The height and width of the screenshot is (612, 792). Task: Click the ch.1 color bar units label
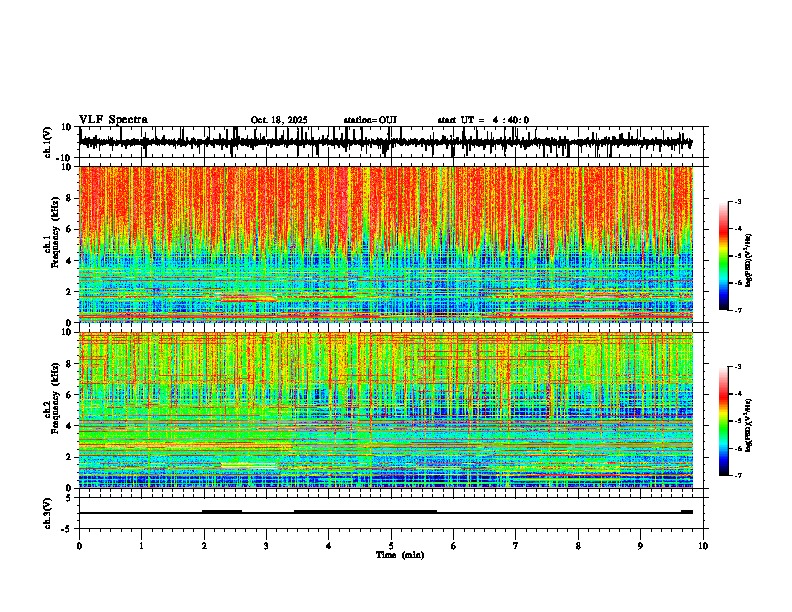[748, 260]
